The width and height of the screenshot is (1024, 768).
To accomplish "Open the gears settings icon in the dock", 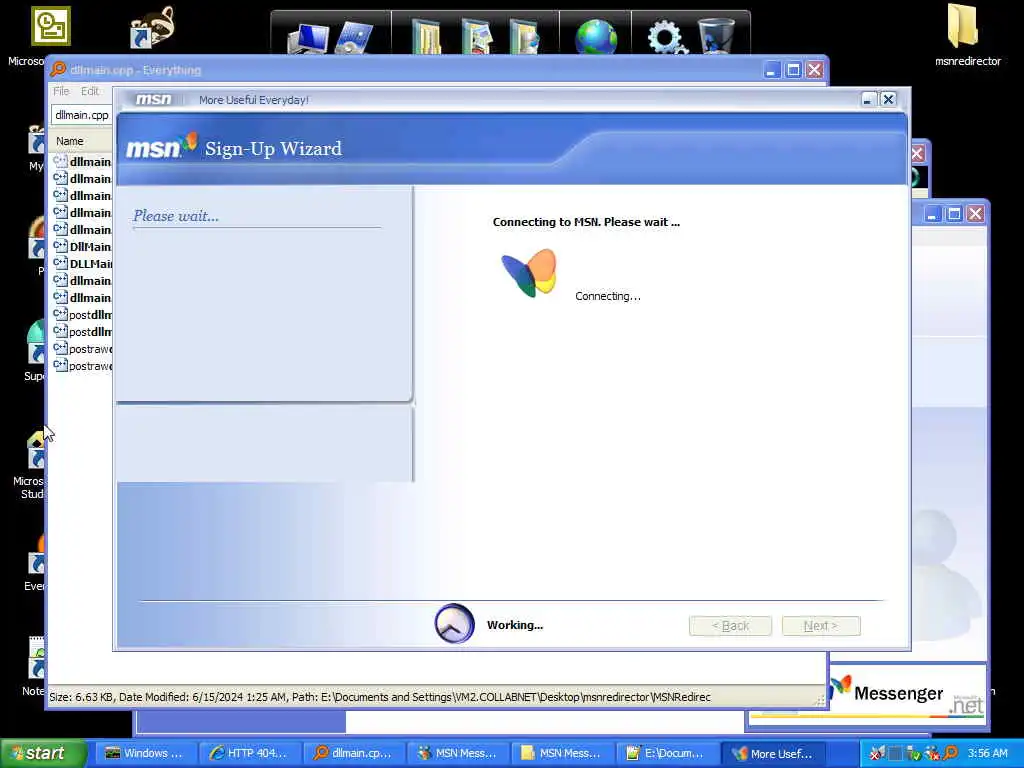I will click(x=666, y=37).
